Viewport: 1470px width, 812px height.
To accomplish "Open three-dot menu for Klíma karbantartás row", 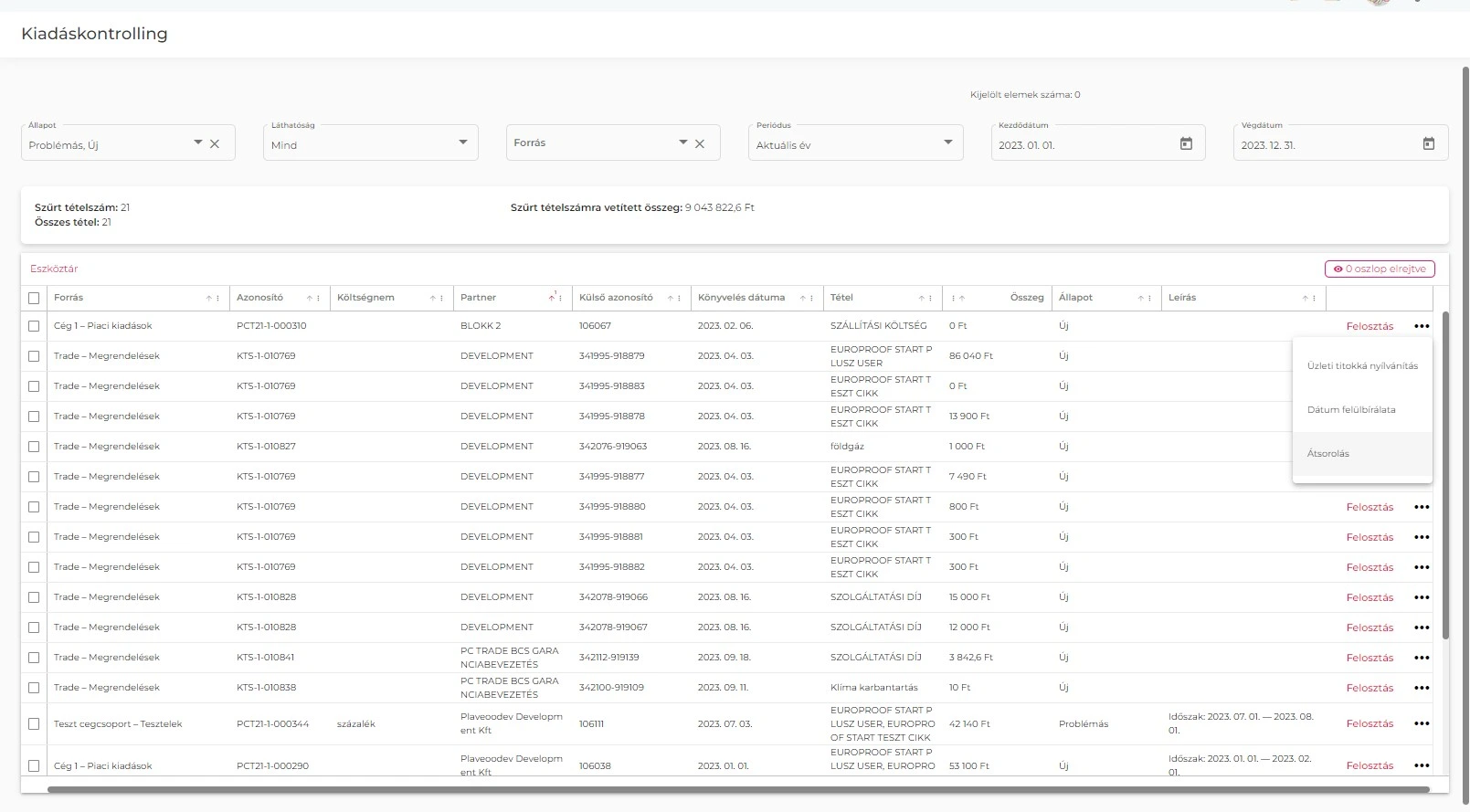I will (x=1421, y=688).
